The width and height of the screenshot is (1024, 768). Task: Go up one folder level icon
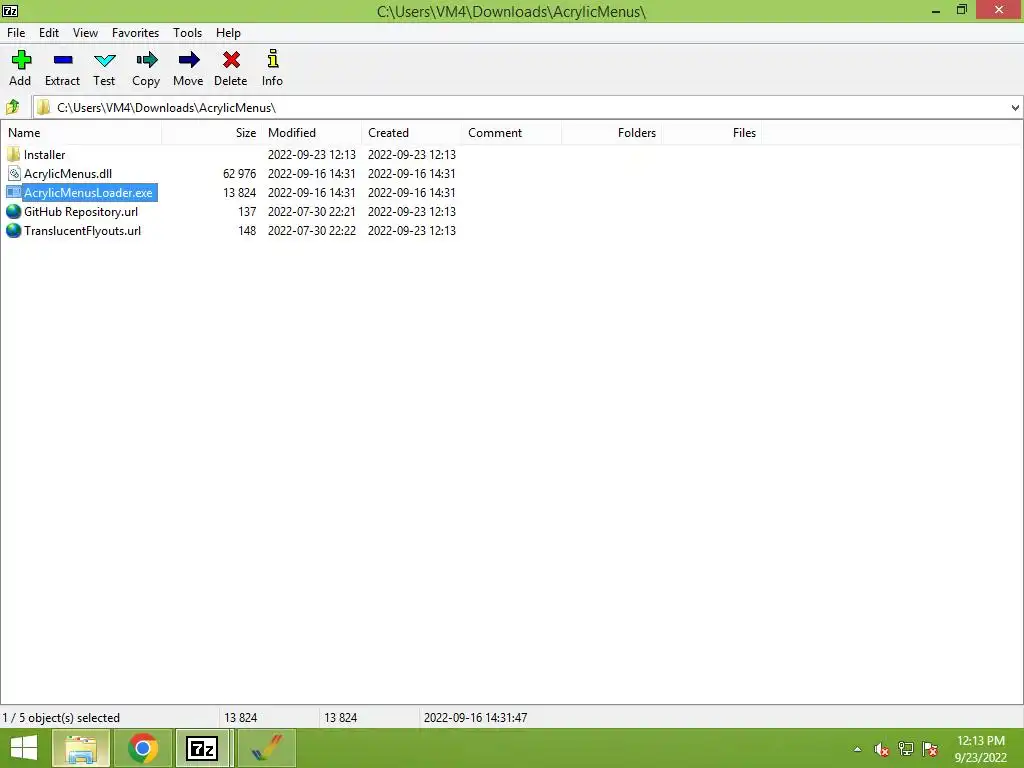click(13, 106)
